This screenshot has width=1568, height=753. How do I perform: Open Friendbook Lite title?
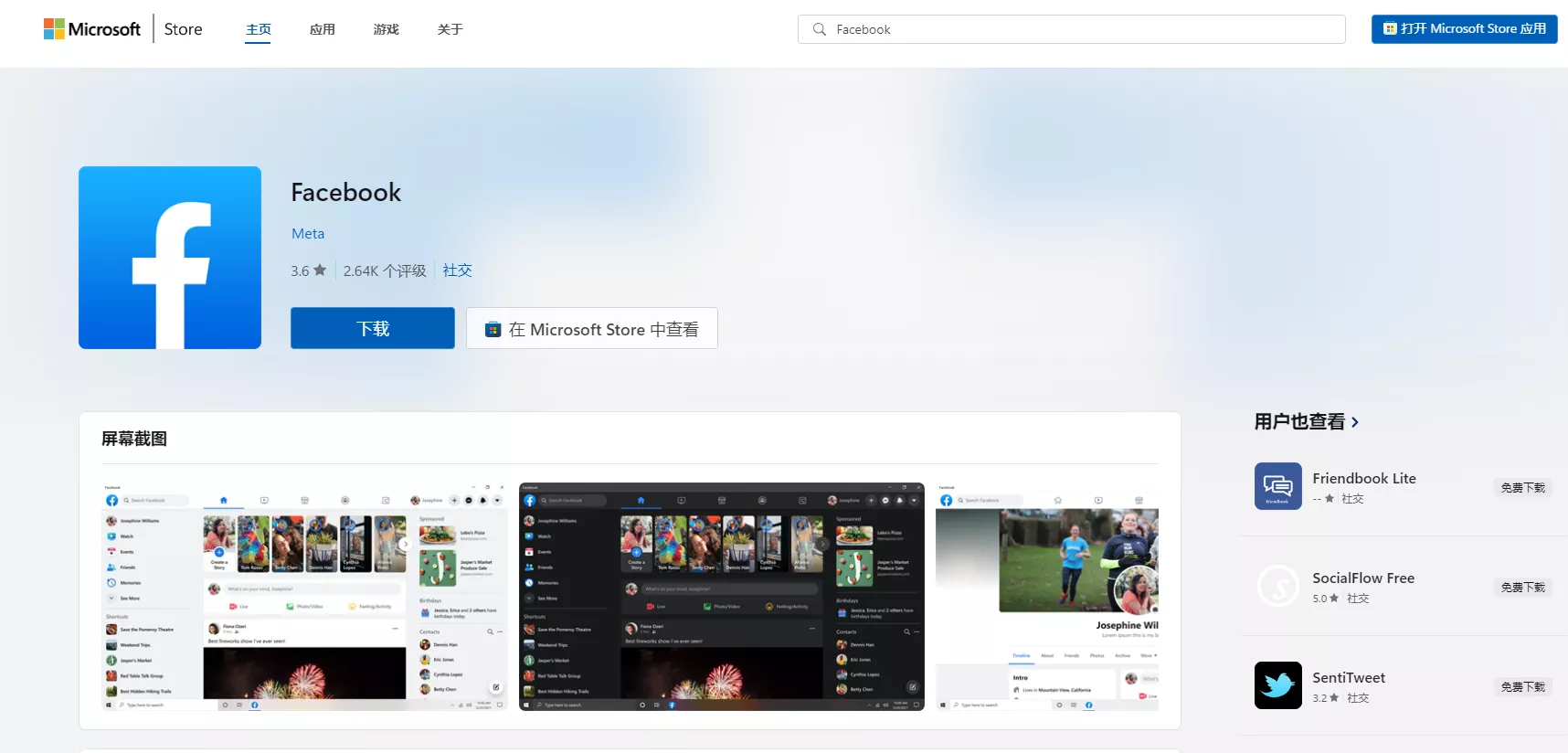point(1364,478)
